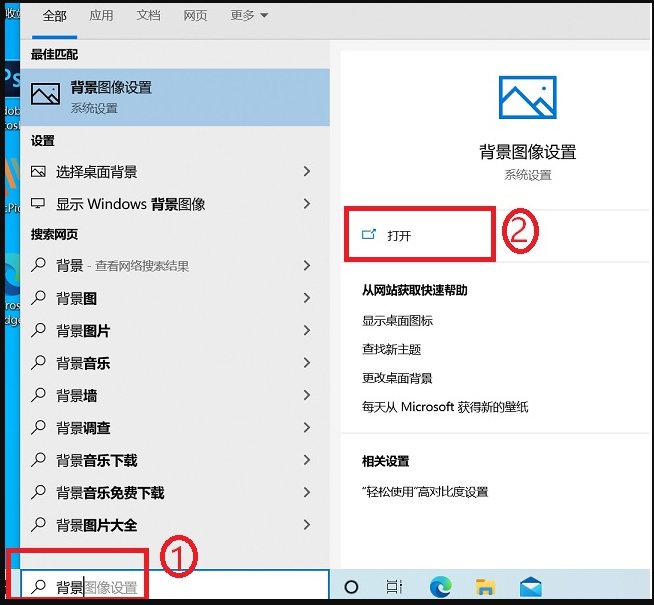
Task: Expand the 背景音乐下载 suggestion arrow
Action: (307, 460)
